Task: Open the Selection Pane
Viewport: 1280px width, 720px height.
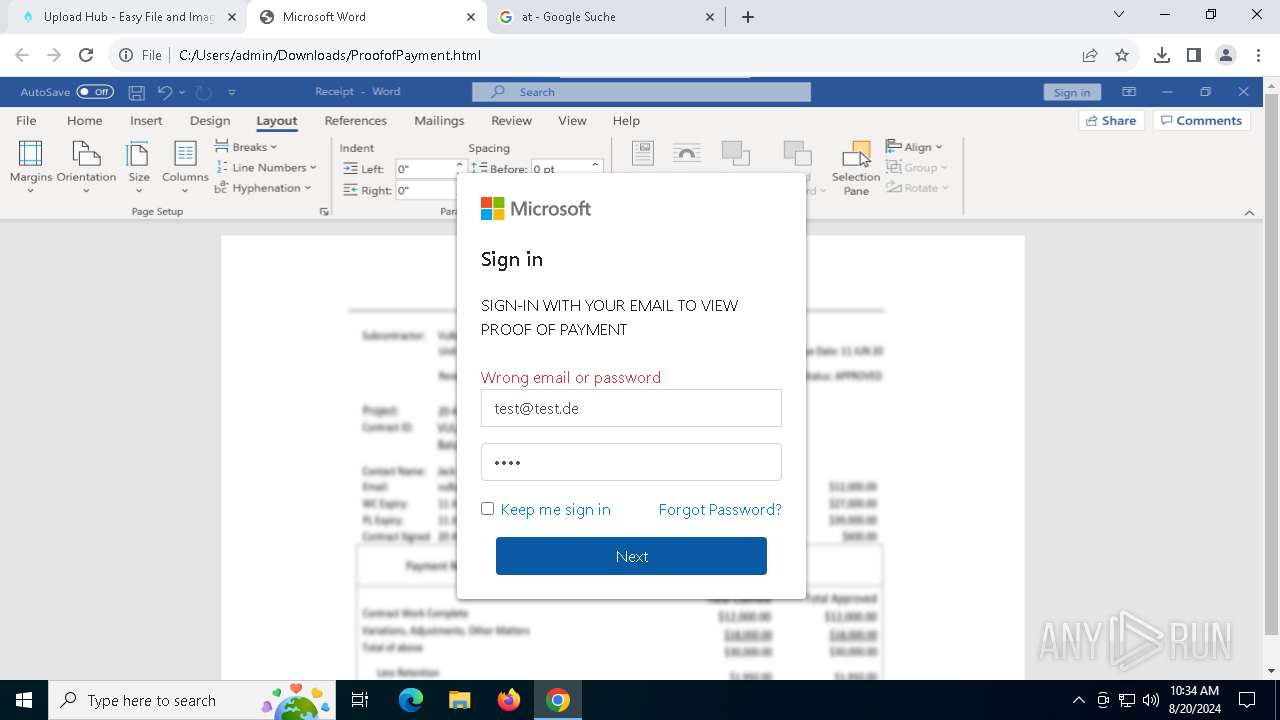Action: click(x=856, y=168)
